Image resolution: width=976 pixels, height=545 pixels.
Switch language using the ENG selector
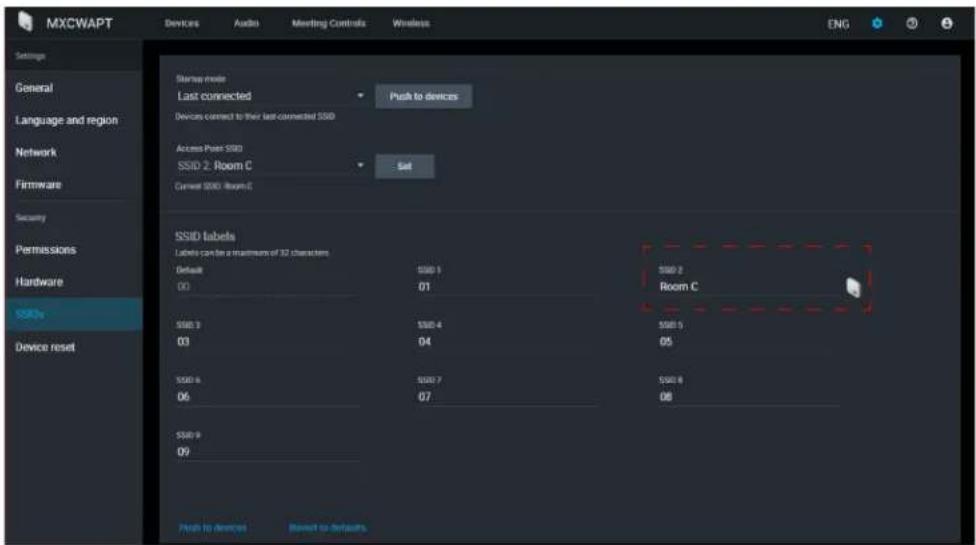838,24
